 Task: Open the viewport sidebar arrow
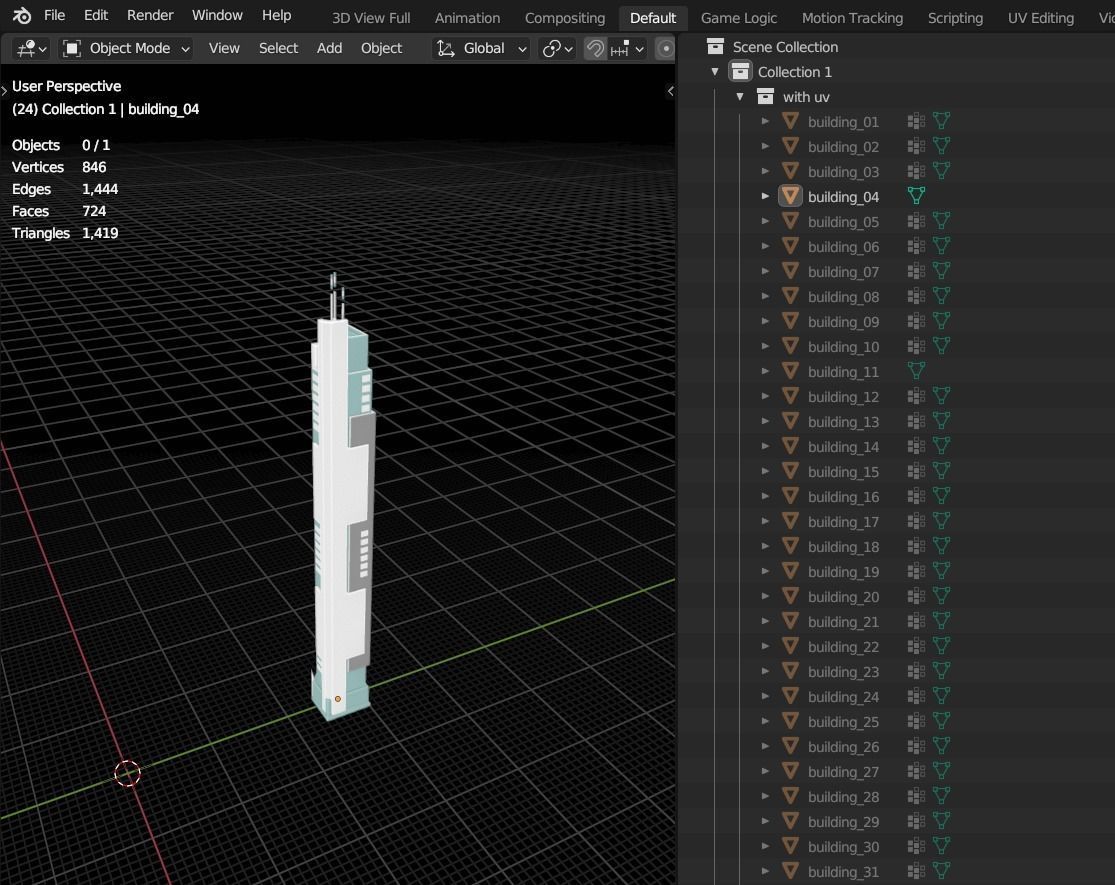tap(670, 91)
